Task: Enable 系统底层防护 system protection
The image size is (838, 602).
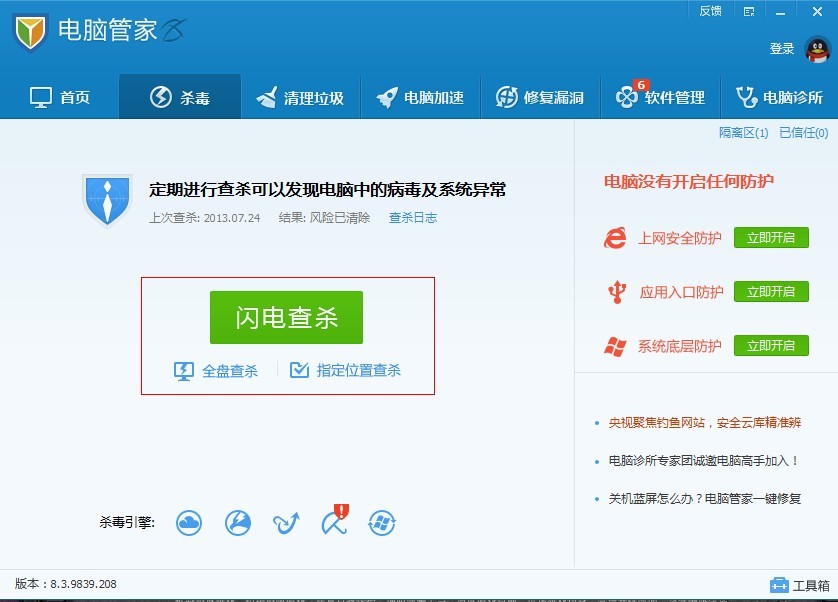Action: 771,346
